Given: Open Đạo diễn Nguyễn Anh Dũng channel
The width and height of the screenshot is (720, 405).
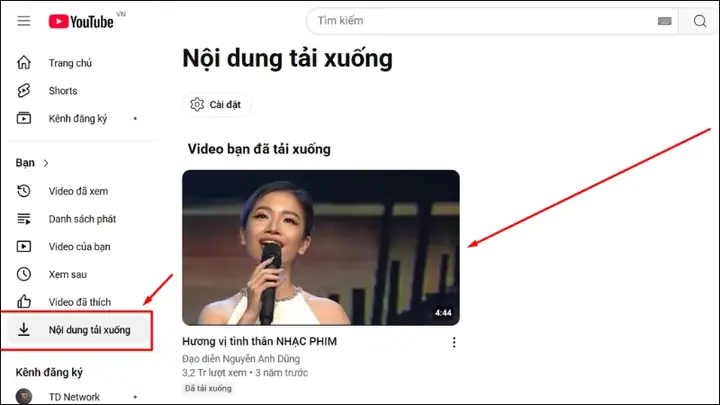Looking at the screenshot, I should [241, 359].
